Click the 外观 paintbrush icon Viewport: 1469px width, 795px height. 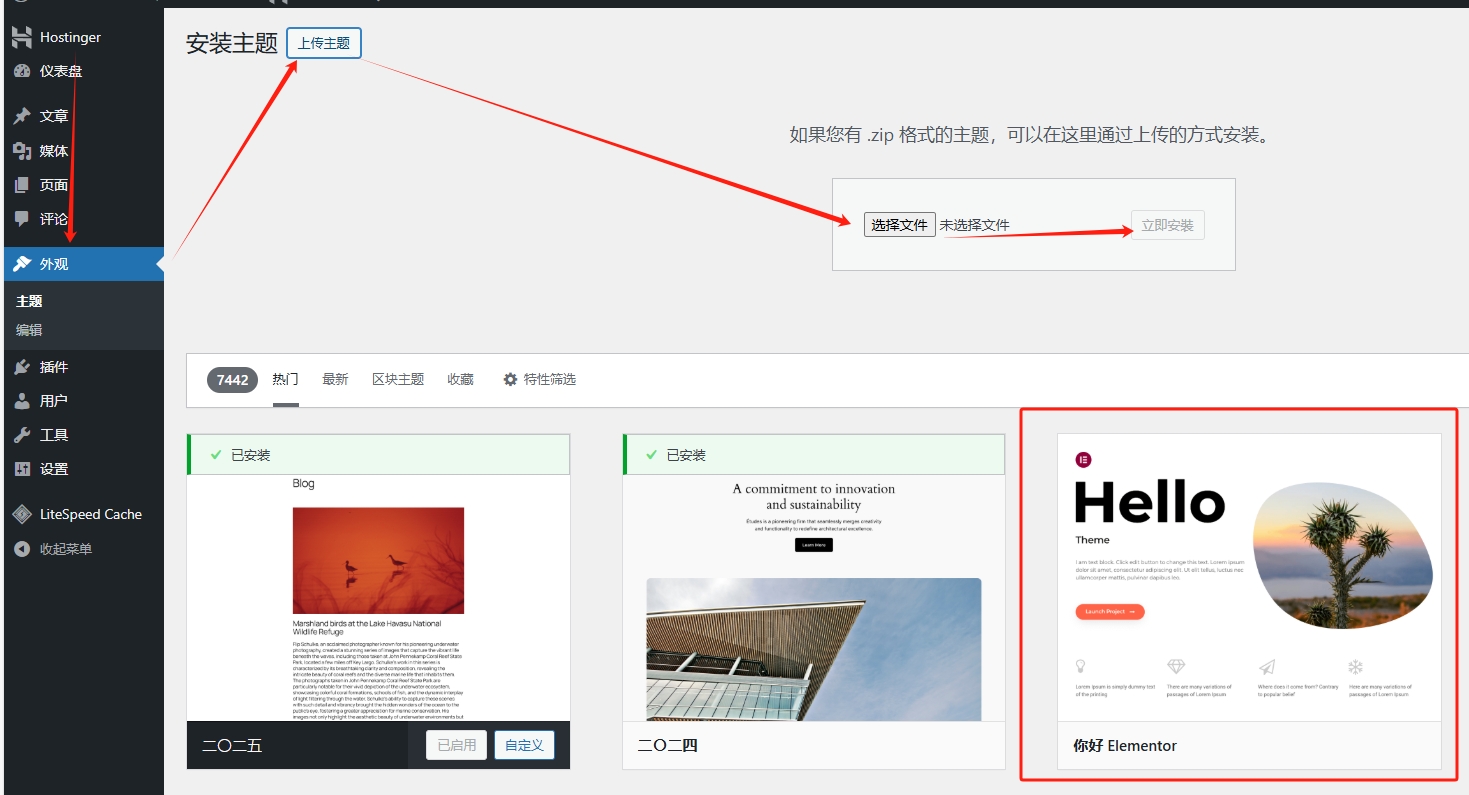[22, 264]
